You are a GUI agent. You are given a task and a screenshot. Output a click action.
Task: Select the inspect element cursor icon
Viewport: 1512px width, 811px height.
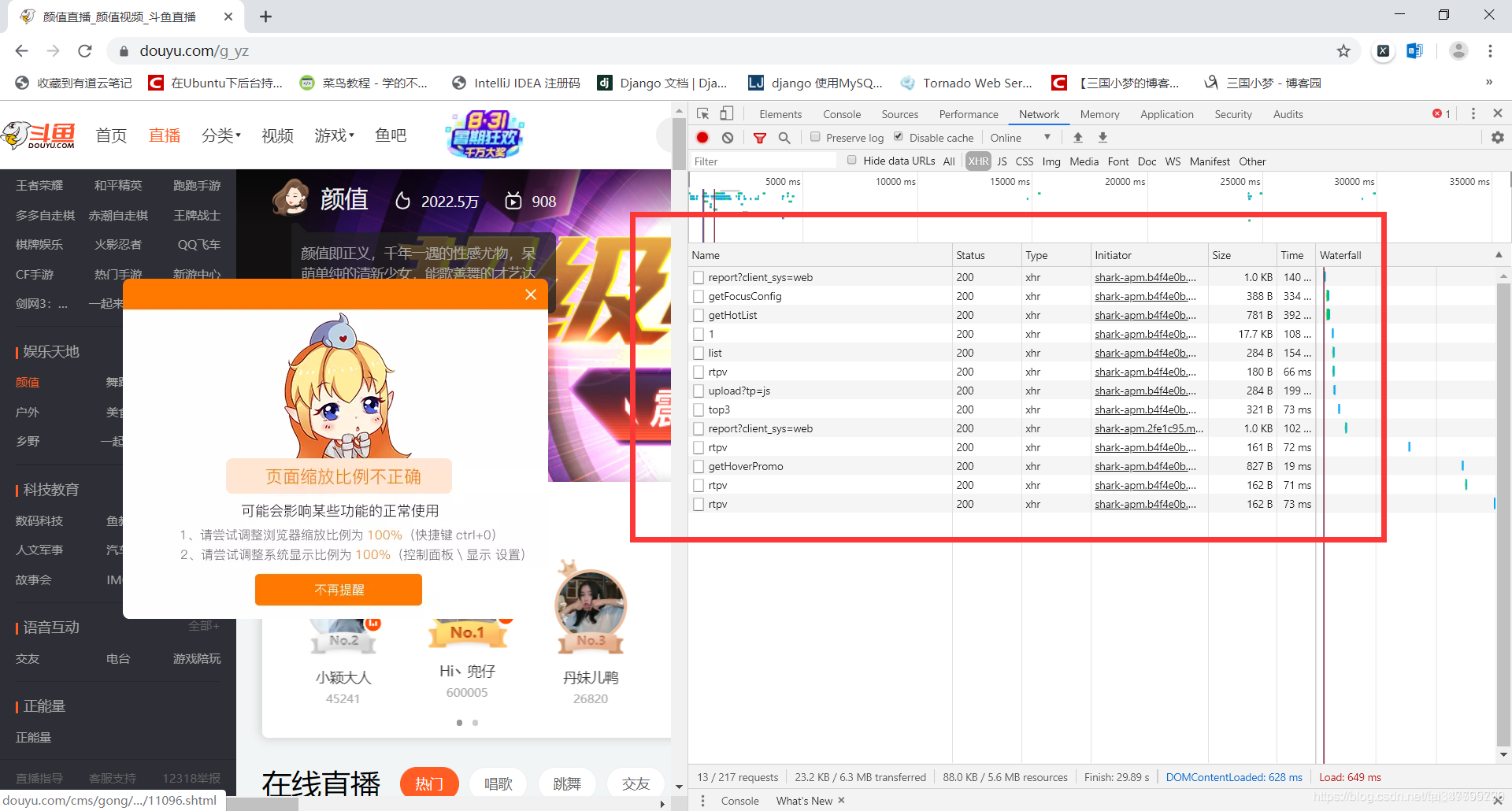coord(701,113)
